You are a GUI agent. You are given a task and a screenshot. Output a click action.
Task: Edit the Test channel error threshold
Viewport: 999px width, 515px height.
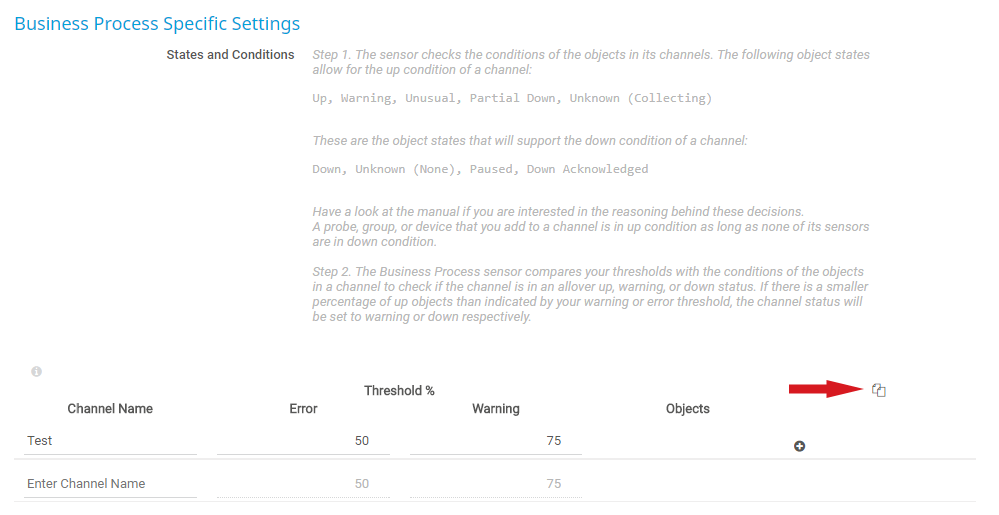pos(303,441)
